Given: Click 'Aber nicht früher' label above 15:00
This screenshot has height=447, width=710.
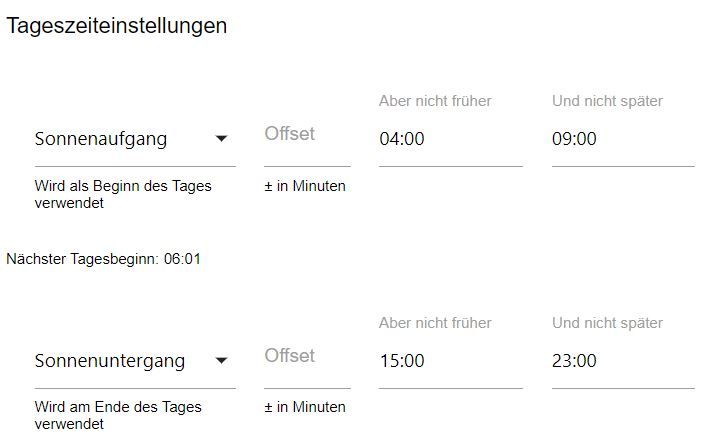Looking at the screenshot, I should tap(435, 323).
